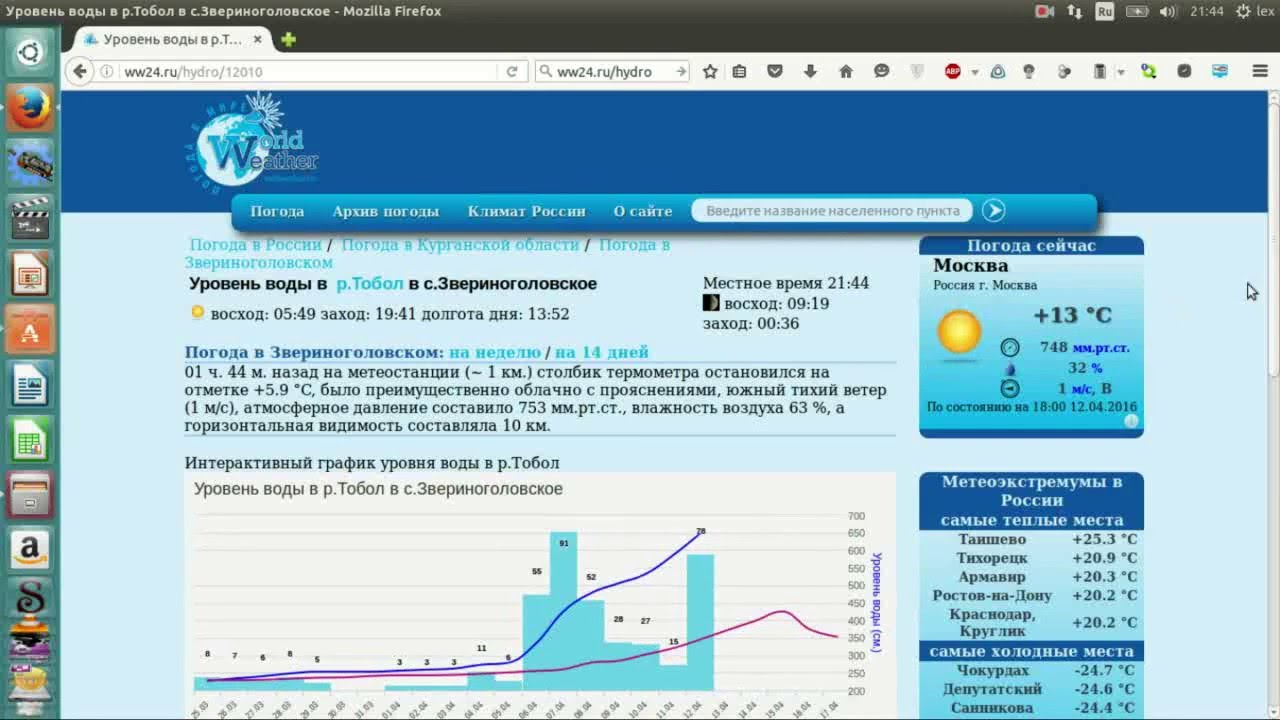Viewport: 1280px width, 720px height.
Task: Open Ubuntu Software Center in the launcher
Action: pyautogui.click(x=29, y=328)
